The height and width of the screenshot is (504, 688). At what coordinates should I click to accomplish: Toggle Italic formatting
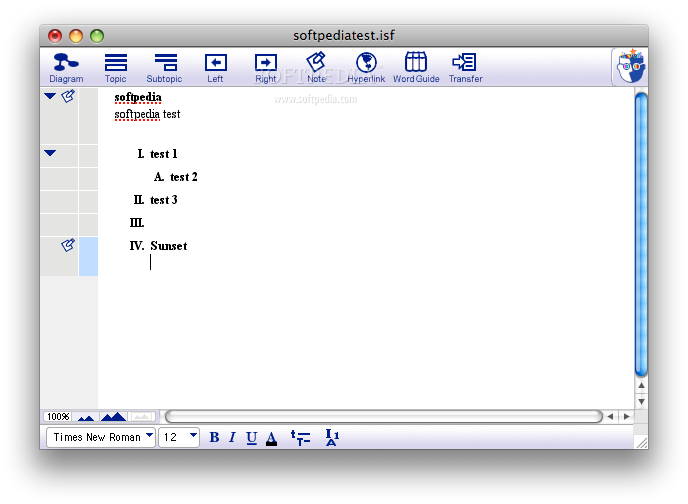[x=232, y=437]
